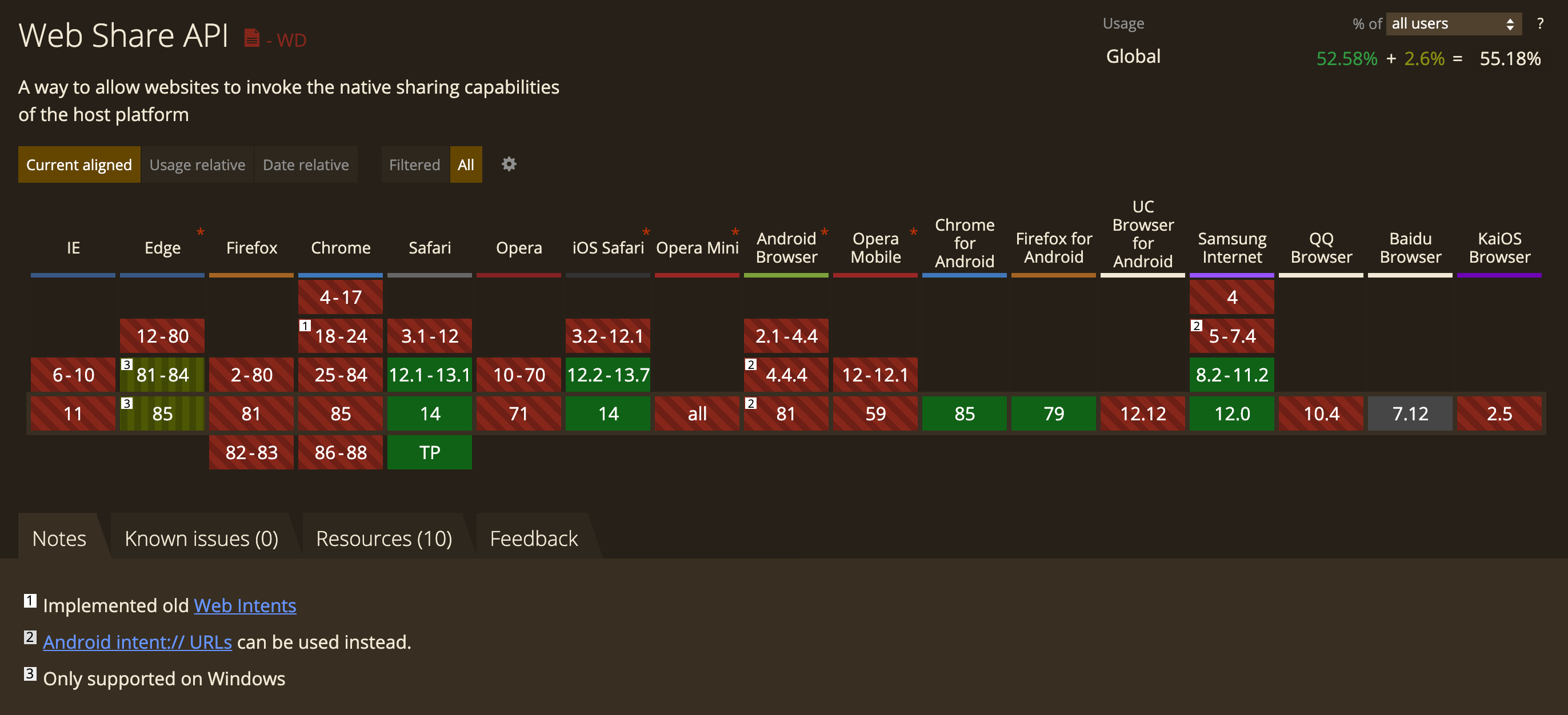Click the UC Browser for Android header
The image size is (1568, 715).
[1143, 234]
